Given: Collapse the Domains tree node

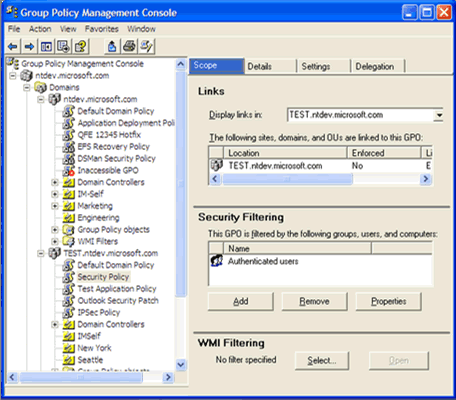Looking at the screenshot, I should click(27, 88).
